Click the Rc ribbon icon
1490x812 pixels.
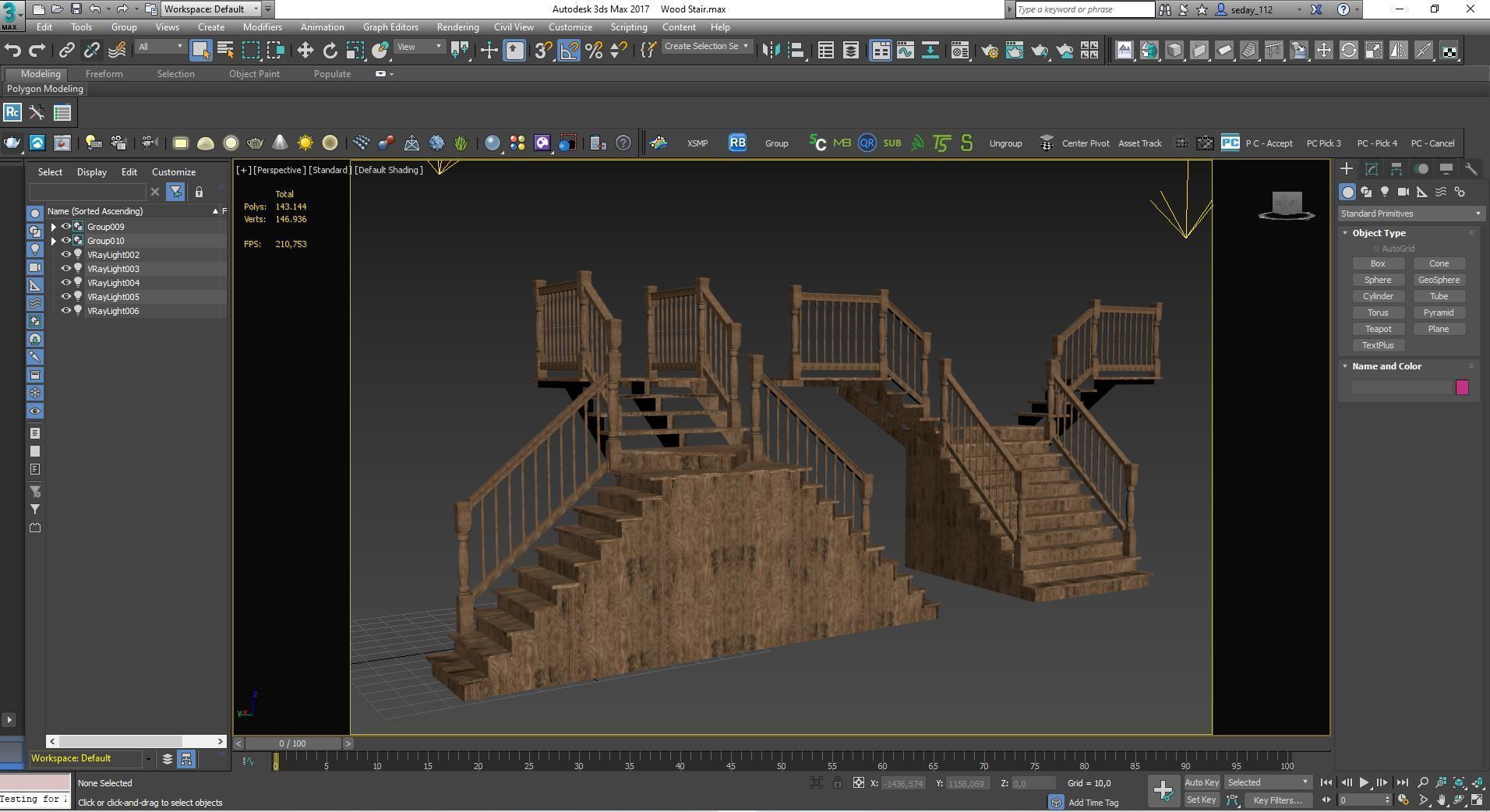pos(12,112)
